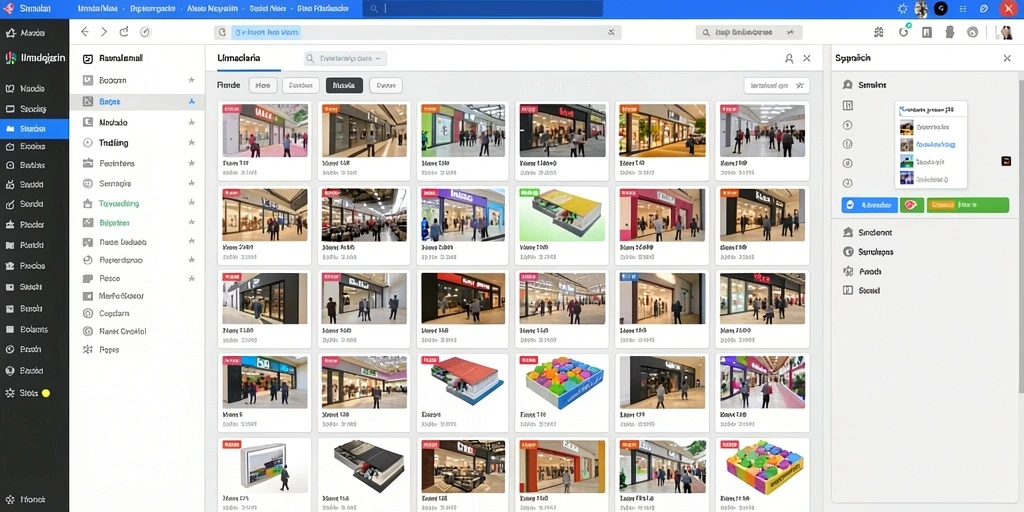Toggle the favorite star on the first sidebar list item
Viewport: 1024px width, 512px height.
tap(191, 80)
